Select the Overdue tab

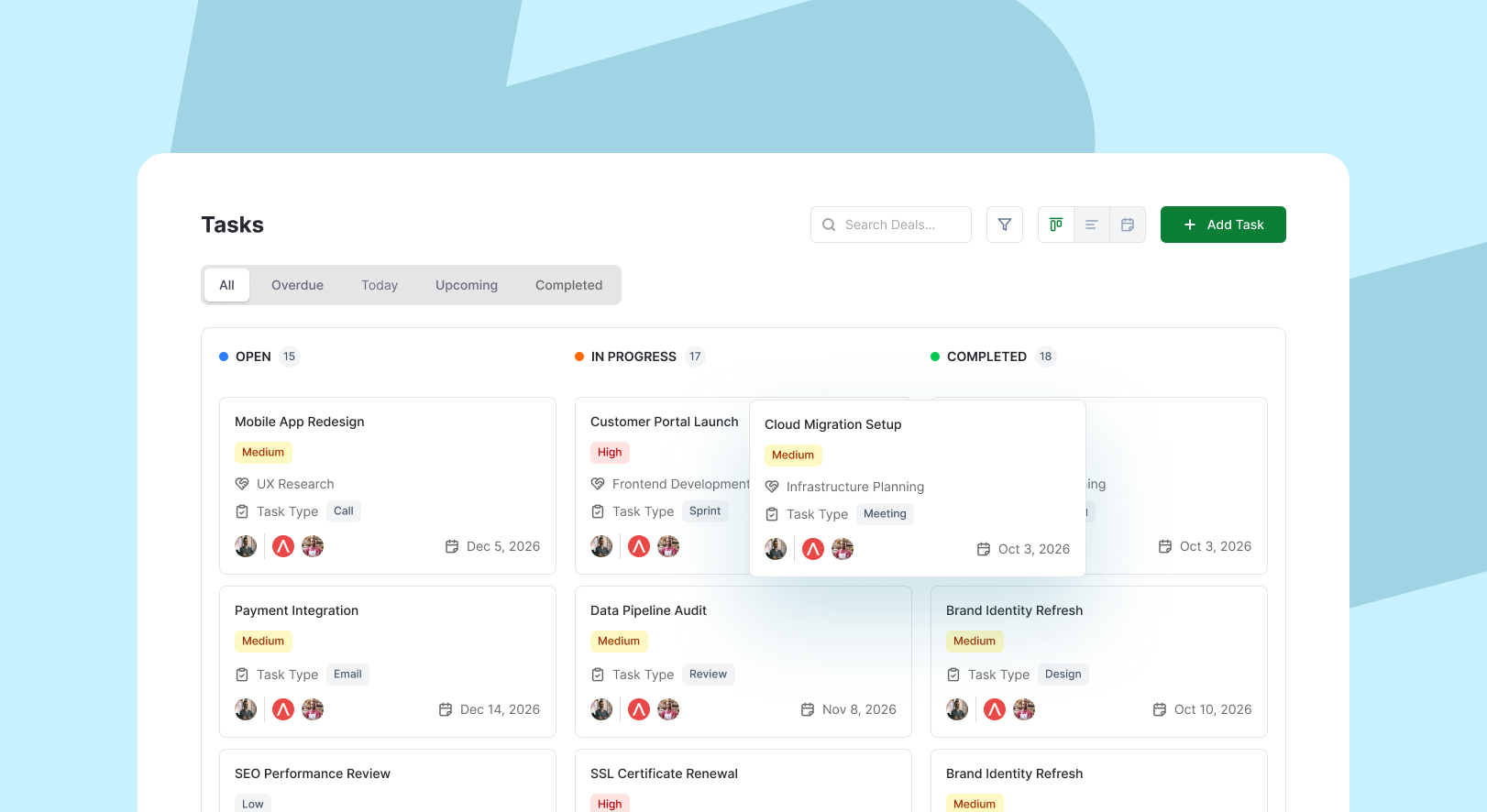click(297, 285)
